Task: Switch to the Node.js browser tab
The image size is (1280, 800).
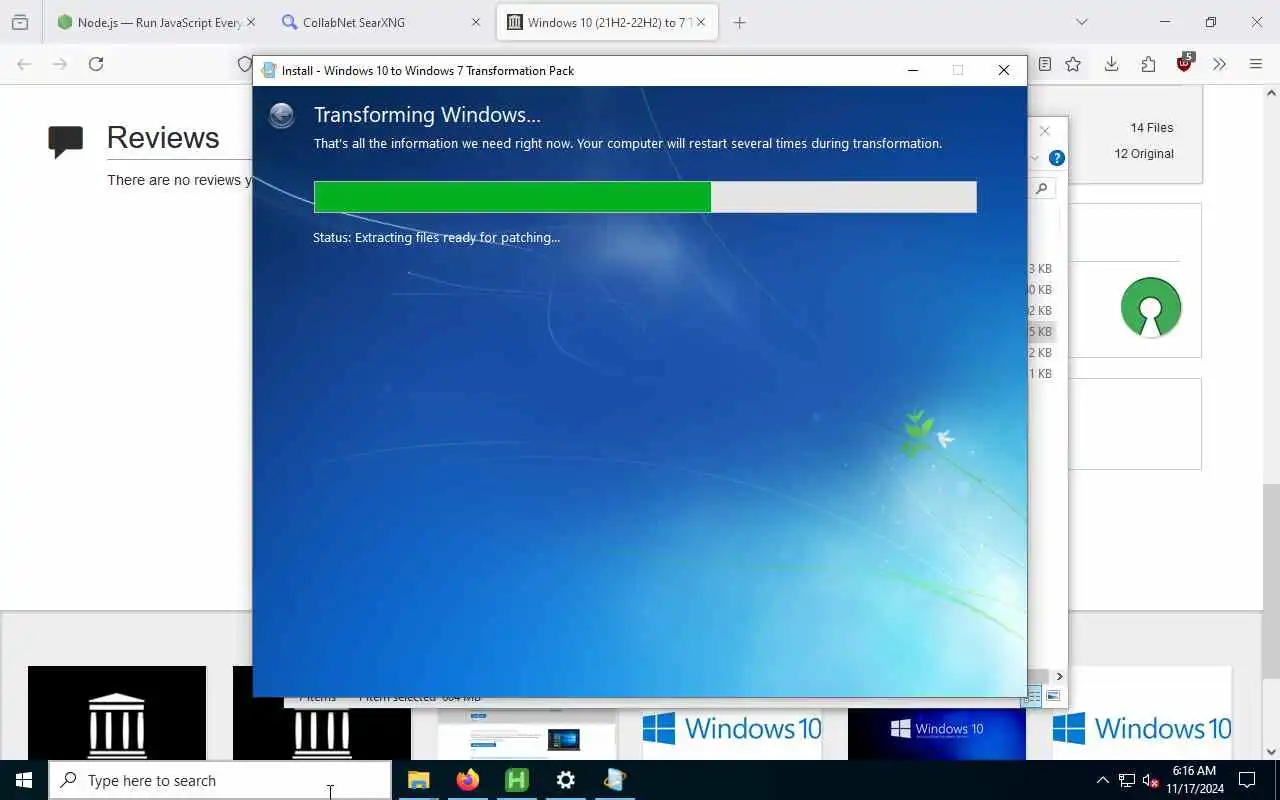Action: [x=150, y=22]
